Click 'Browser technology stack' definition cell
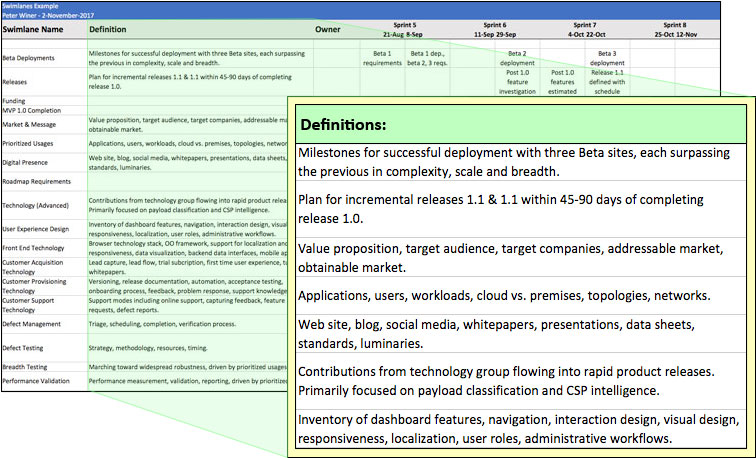The image size is (756, 458). point(188,248)
